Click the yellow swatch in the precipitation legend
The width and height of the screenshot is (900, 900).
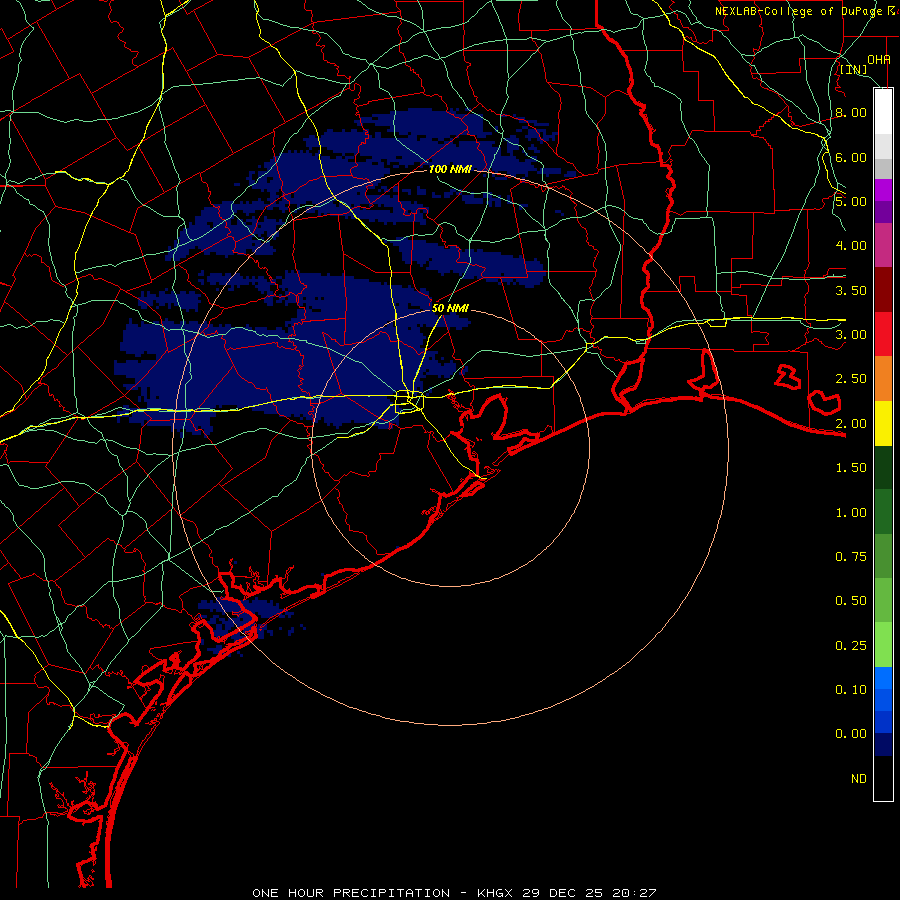coord(883,423)
